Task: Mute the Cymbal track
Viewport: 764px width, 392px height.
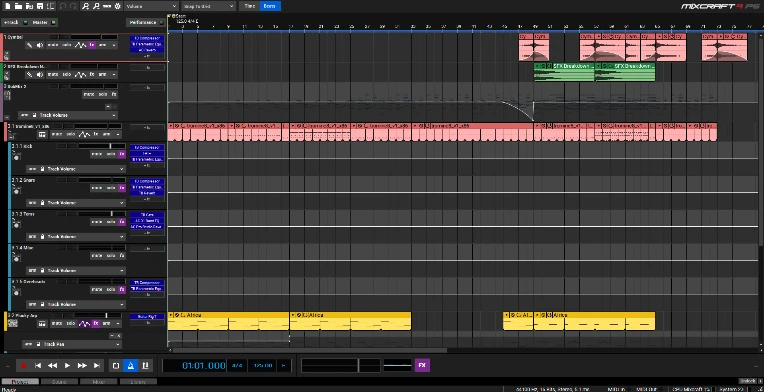Action: (x=53, y=45)
